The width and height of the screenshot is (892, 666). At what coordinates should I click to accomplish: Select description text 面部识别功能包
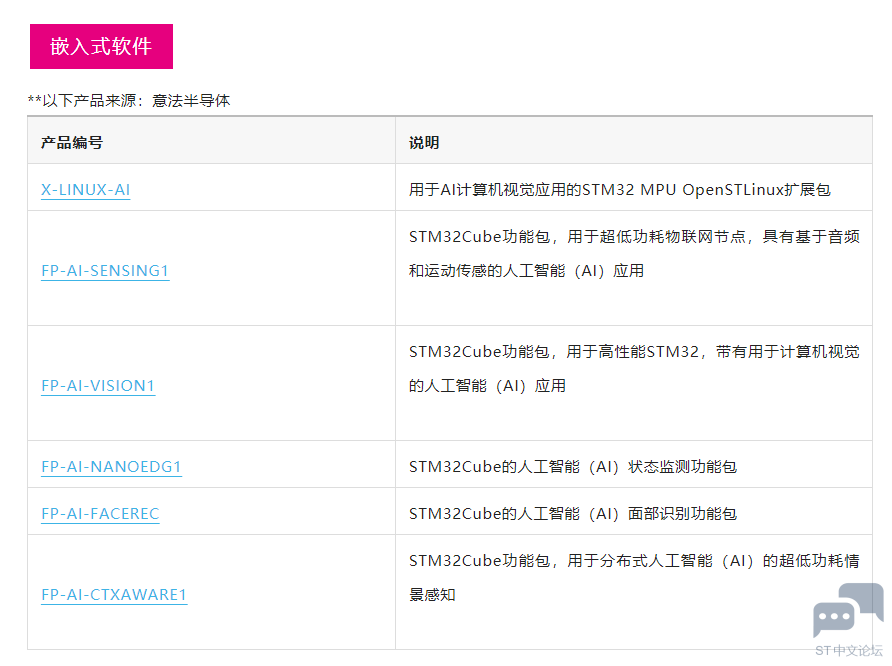point(683,514)
